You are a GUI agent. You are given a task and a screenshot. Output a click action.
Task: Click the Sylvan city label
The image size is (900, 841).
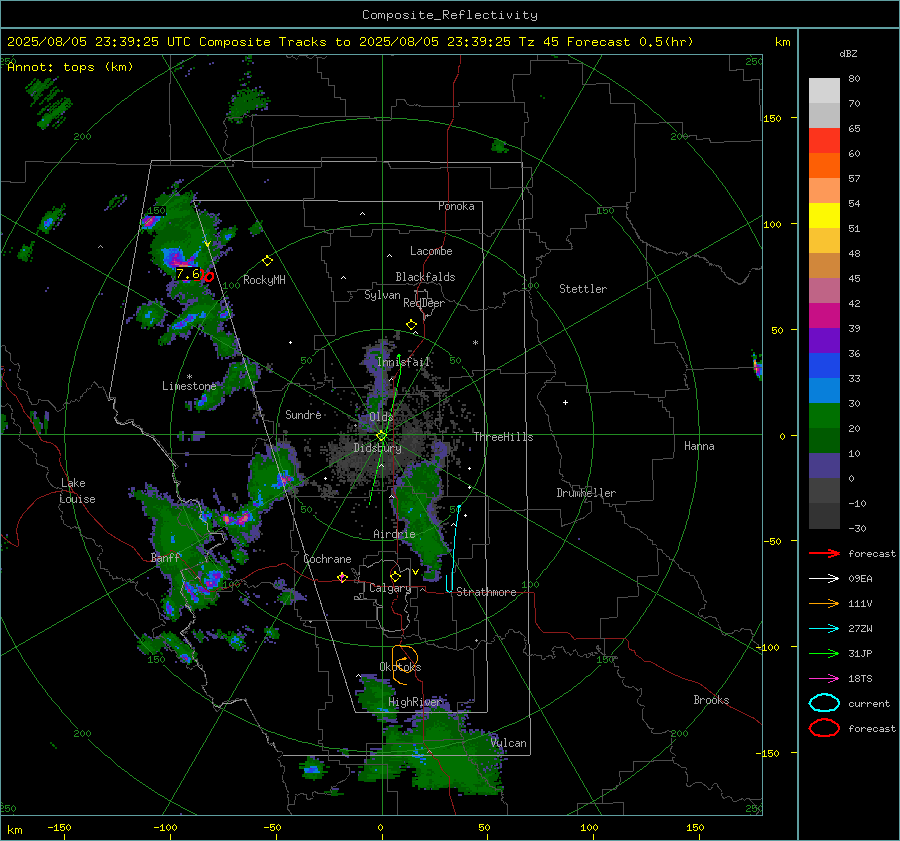382,295
